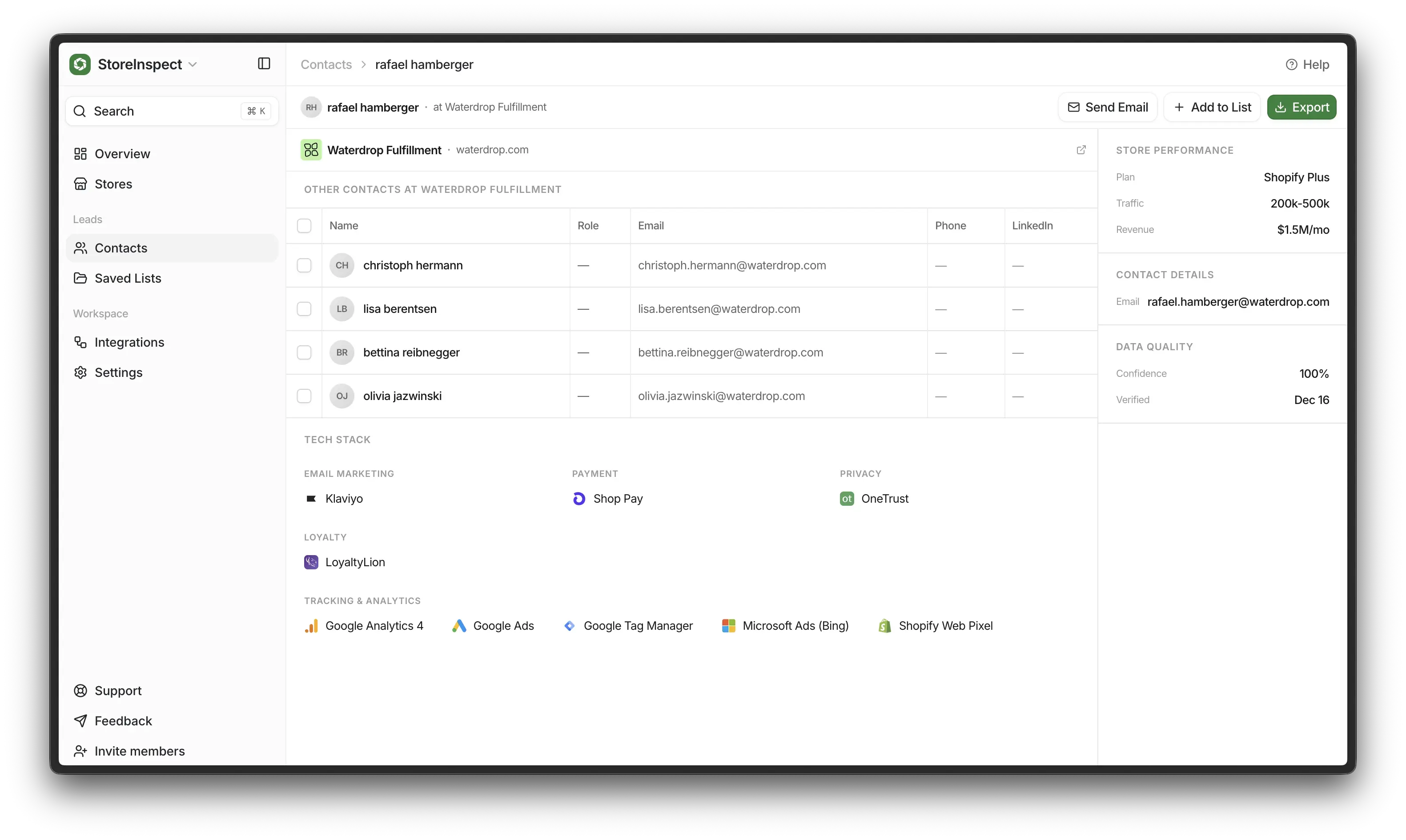The width and height of the screenshot is (1406, 840).
Task: Click the Shop Pay payment icon
Action: [x=578, y=499]
